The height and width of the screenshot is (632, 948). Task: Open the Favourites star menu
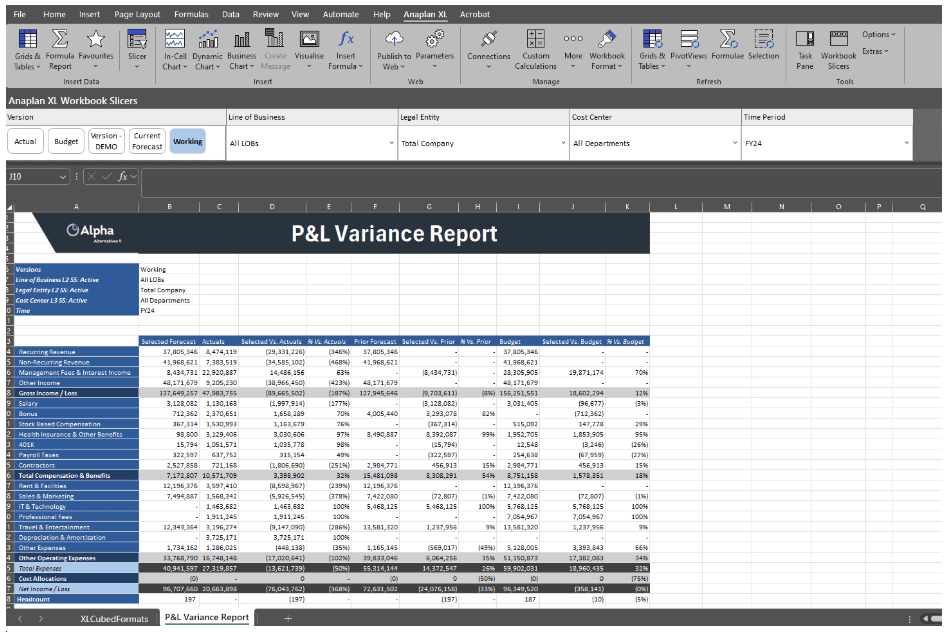pyautogui.click(x=96, y=48)
